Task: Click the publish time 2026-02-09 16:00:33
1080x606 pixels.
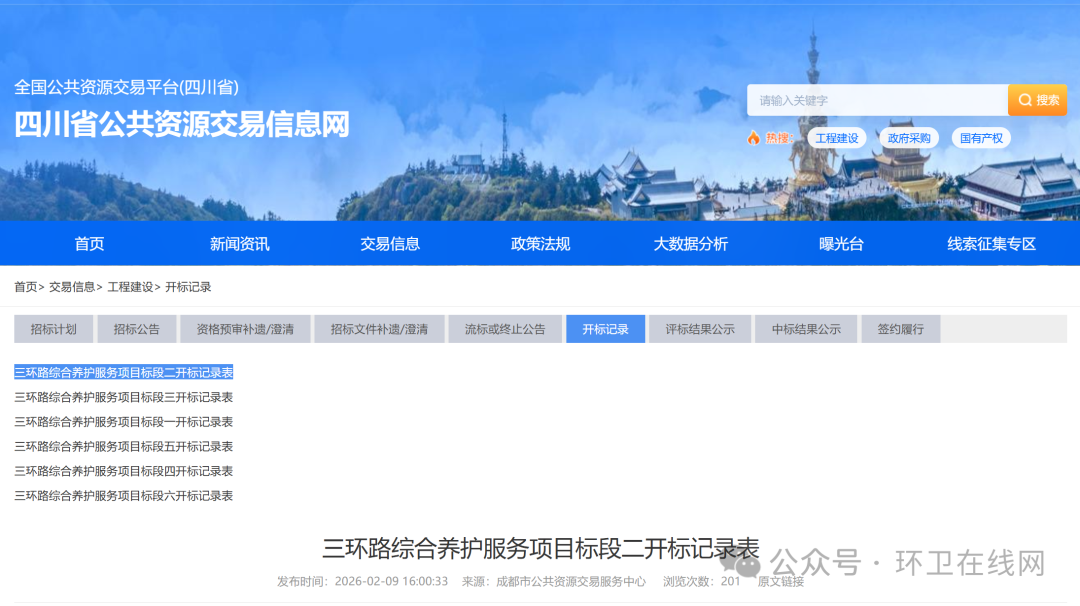Action: coord(362,582)
